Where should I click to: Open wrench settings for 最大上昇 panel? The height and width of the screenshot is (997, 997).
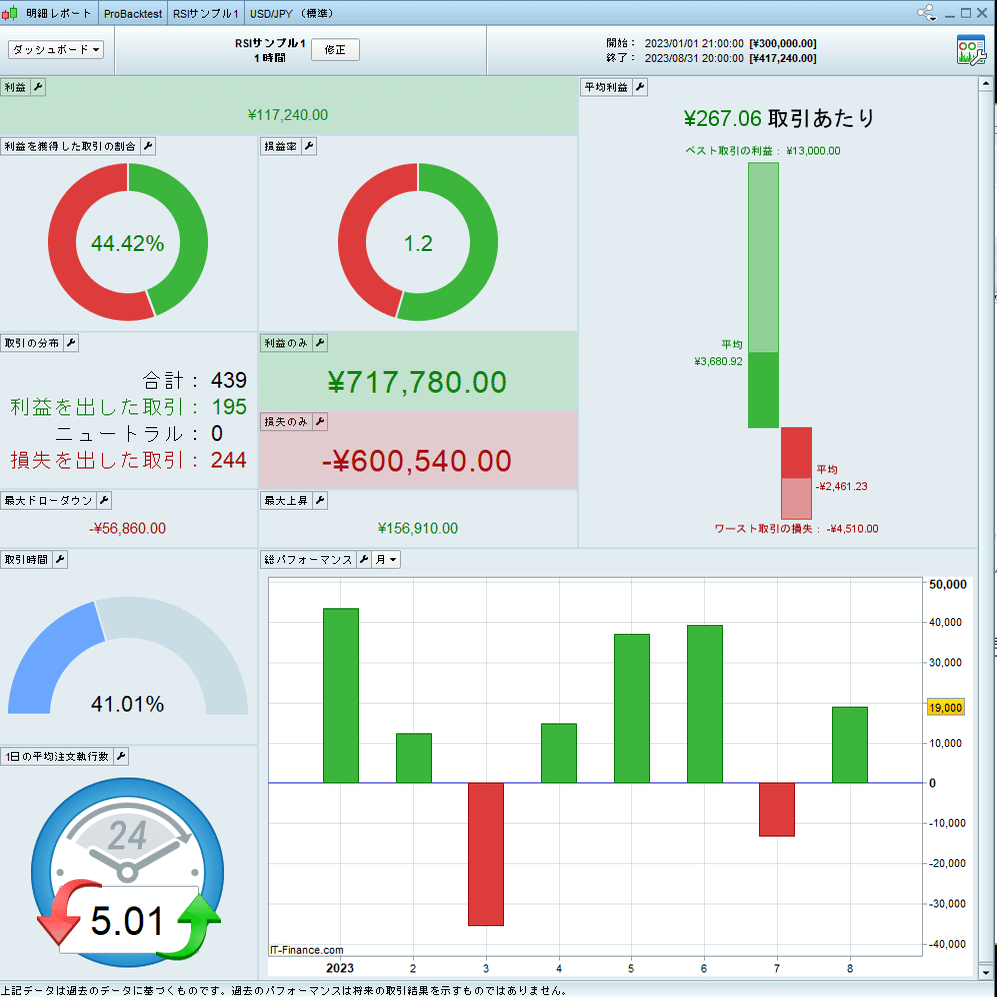point(320,500)
